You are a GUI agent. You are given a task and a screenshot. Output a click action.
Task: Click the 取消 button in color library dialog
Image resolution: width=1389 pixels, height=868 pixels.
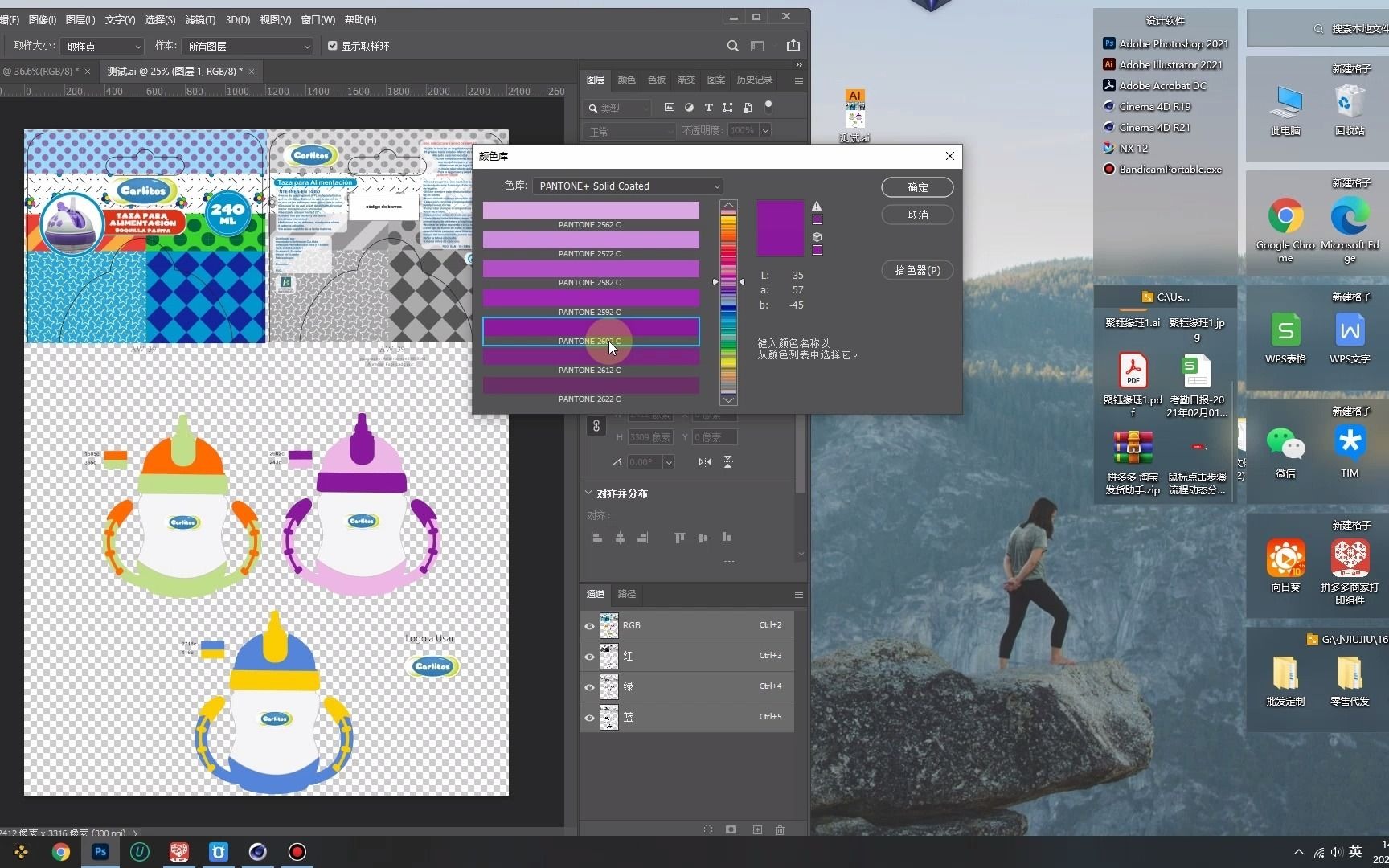click(917, 215)
